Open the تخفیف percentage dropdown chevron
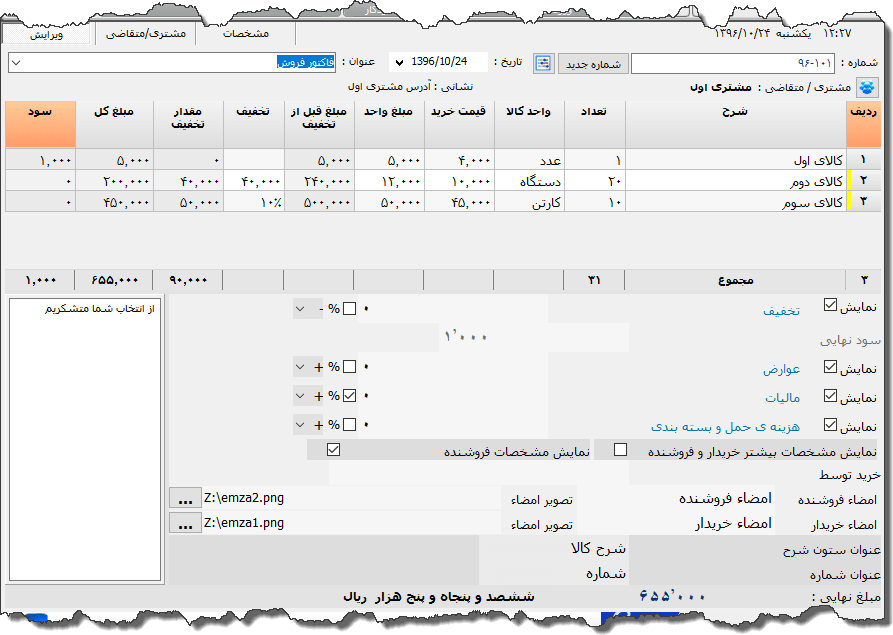The width and height of the screenshot is (893, 635). tap(300, 308)
